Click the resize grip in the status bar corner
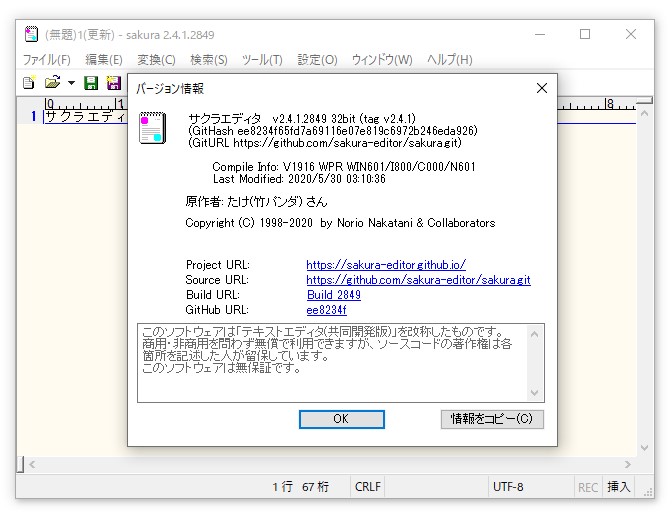 point(647,492)
